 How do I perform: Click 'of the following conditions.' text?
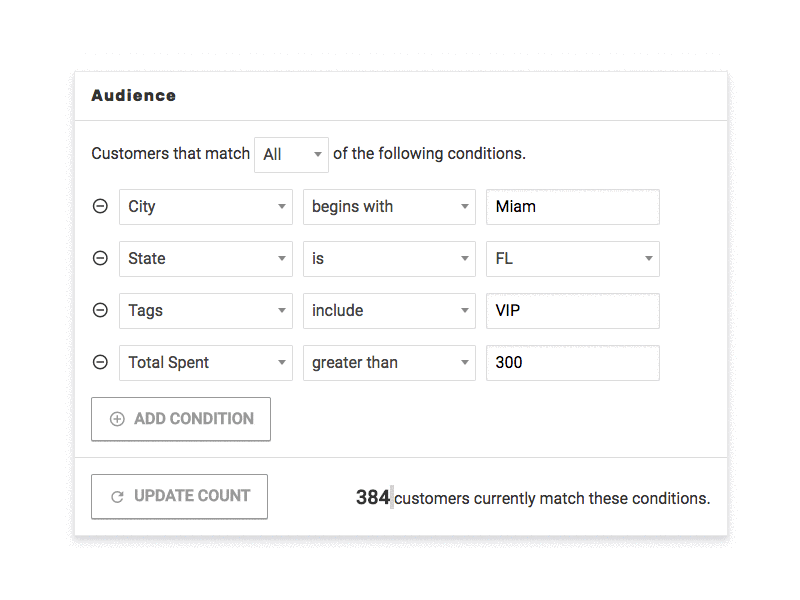tap(429, 154)
